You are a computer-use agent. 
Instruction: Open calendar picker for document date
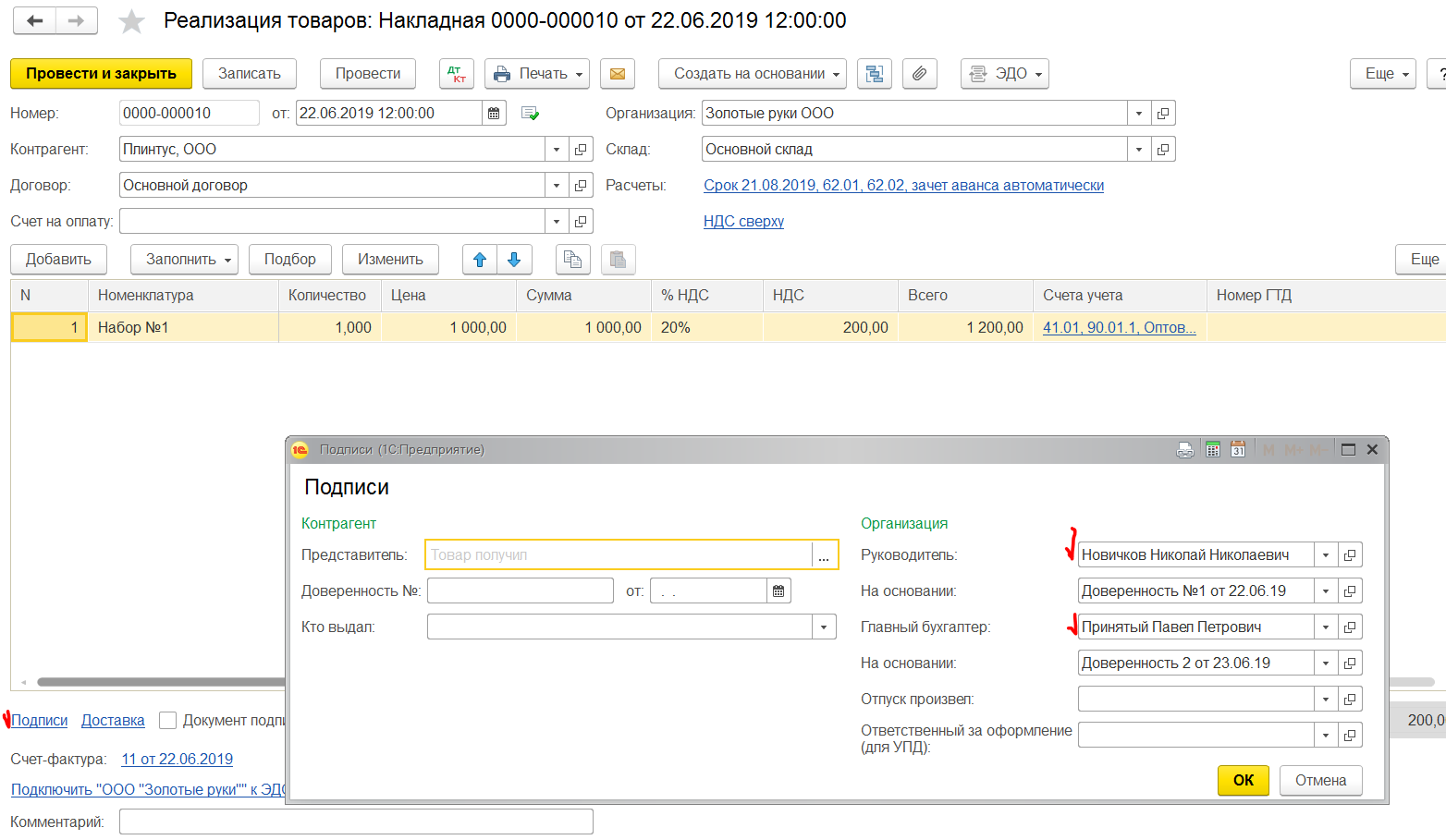(495, 113)
